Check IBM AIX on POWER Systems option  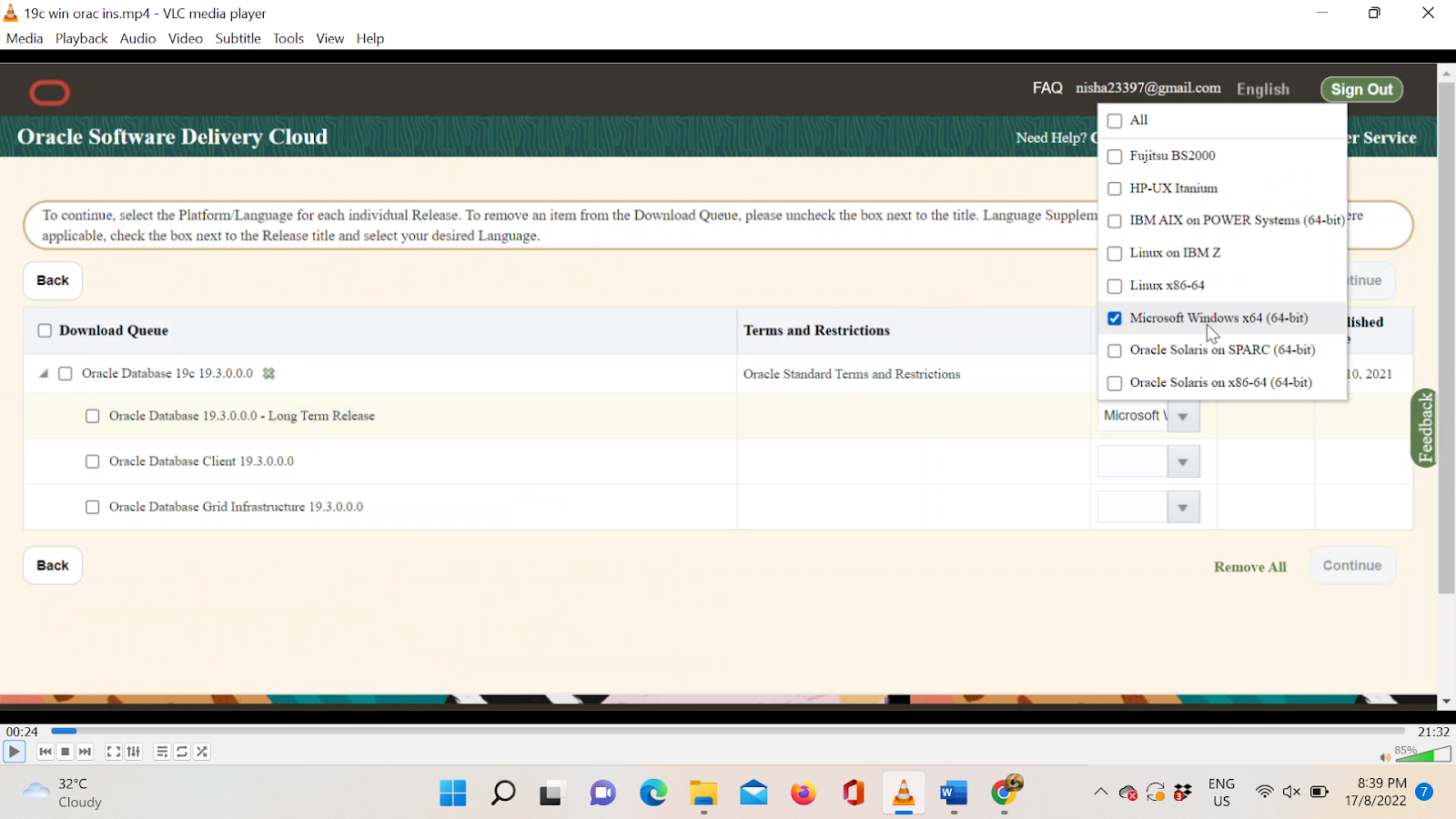[x=1115, y=221]
